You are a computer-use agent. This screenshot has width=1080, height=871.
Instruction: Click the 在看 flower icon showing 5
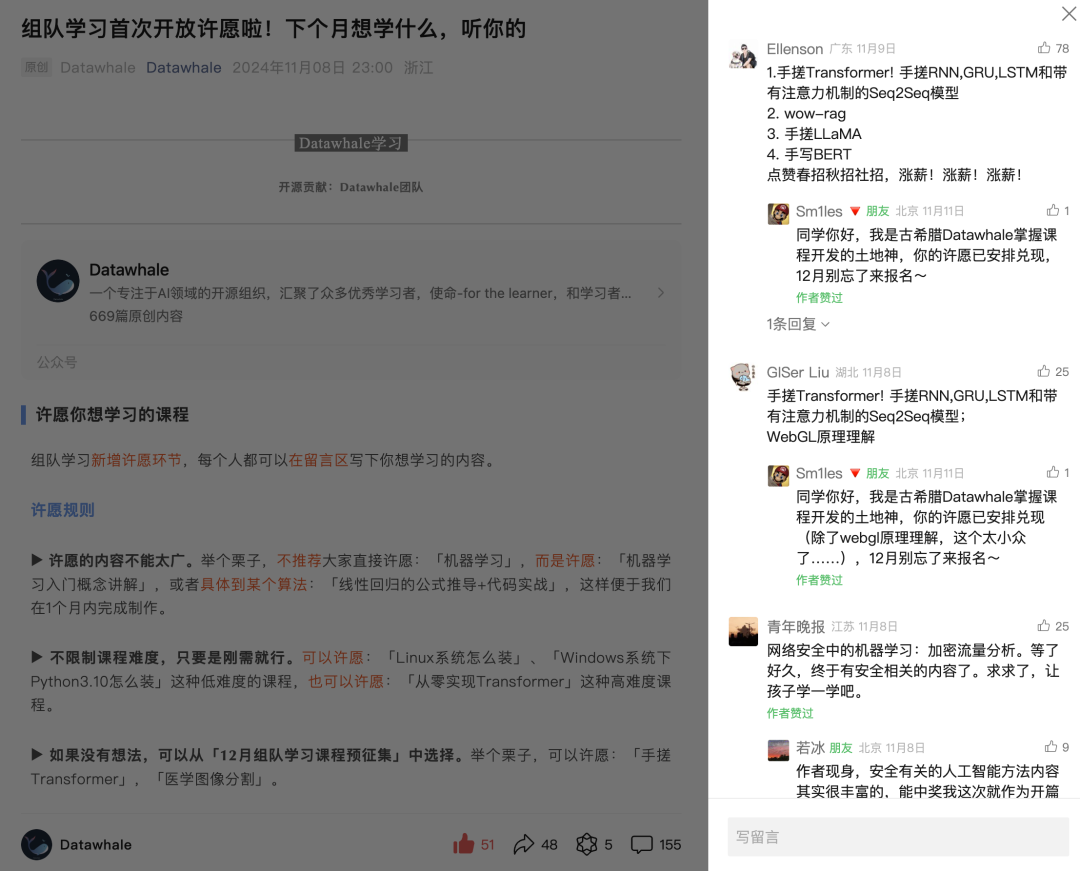587,844
